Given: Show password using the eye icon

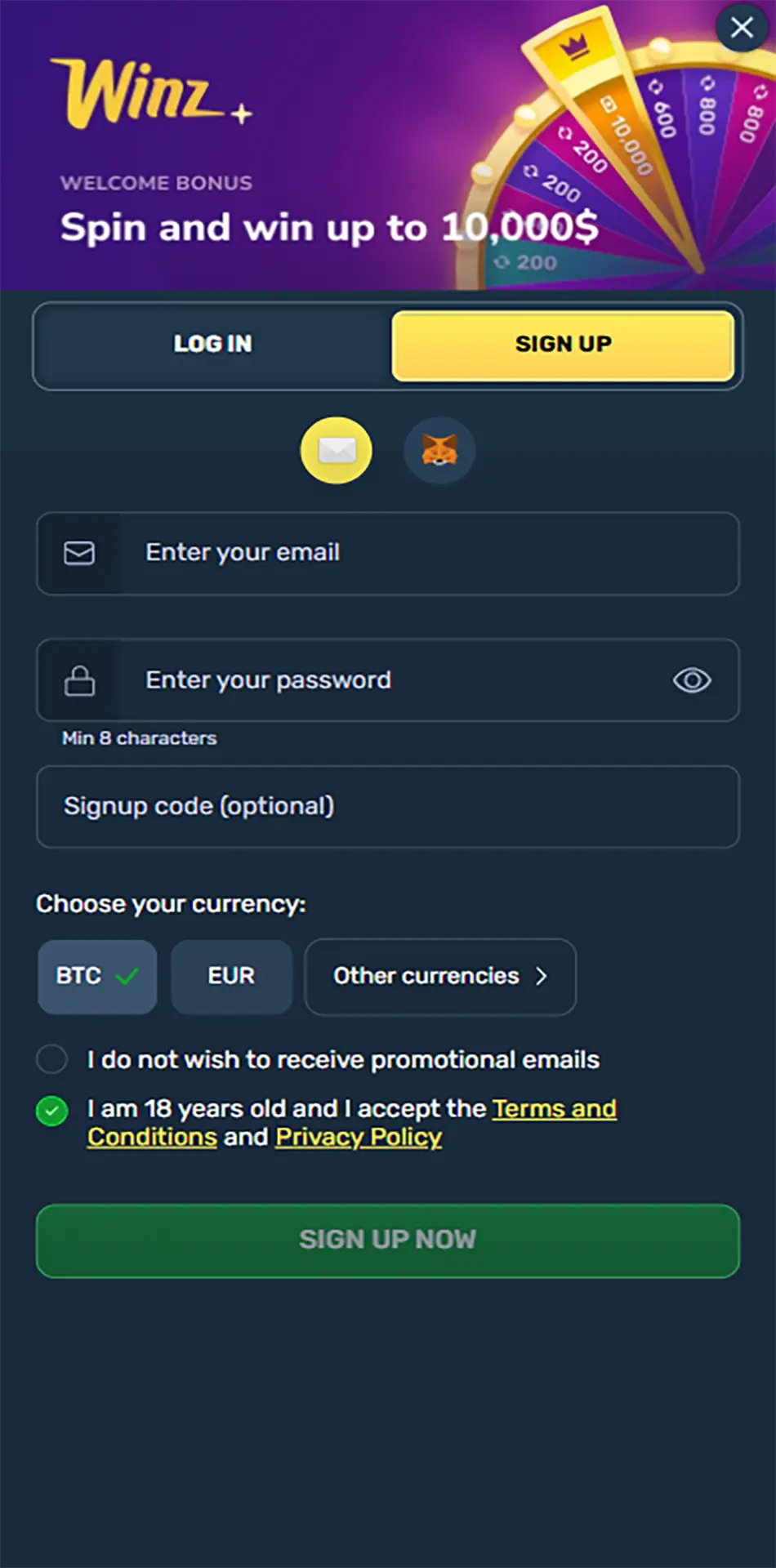Looking at the screenshot, I should (692, 680).
